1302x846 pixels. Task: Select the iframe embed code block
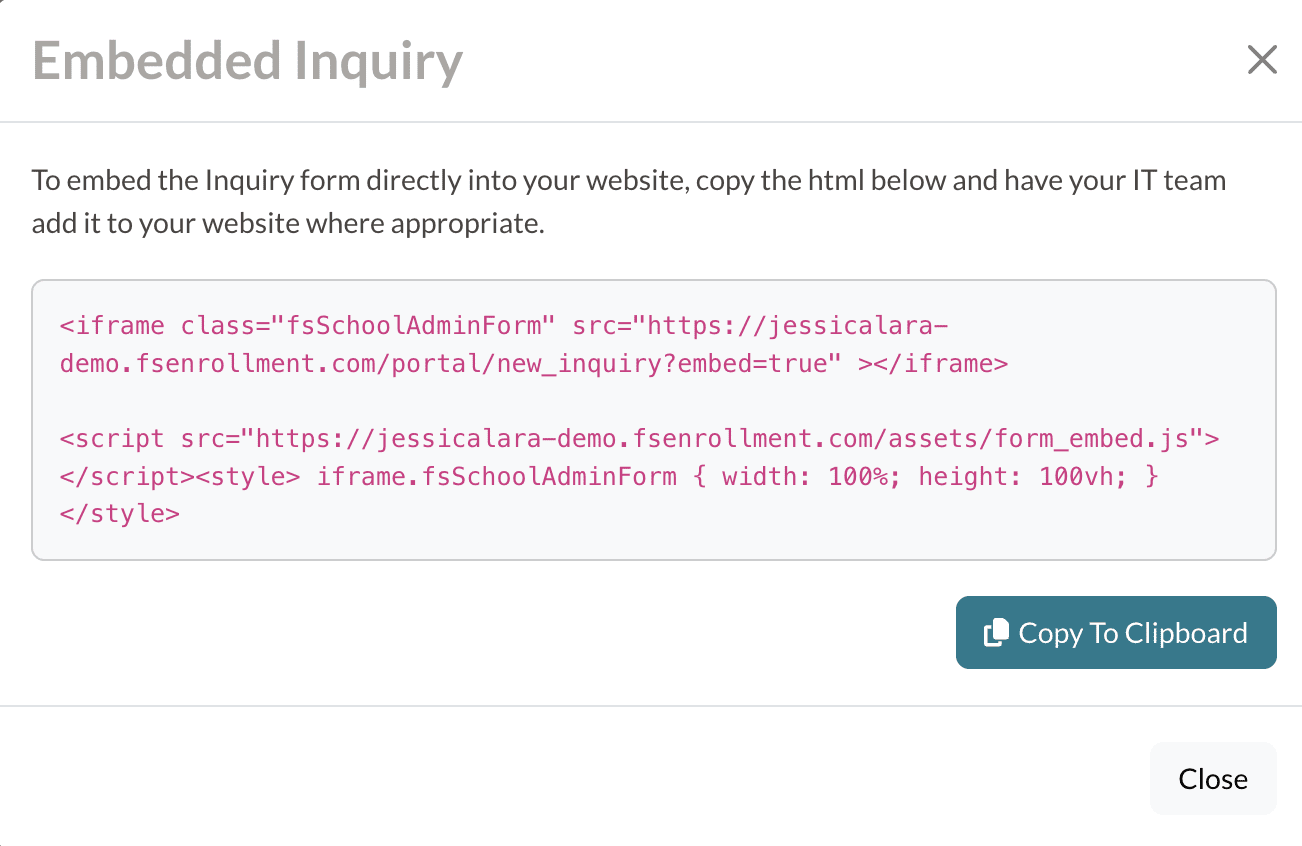click(533, 344)
